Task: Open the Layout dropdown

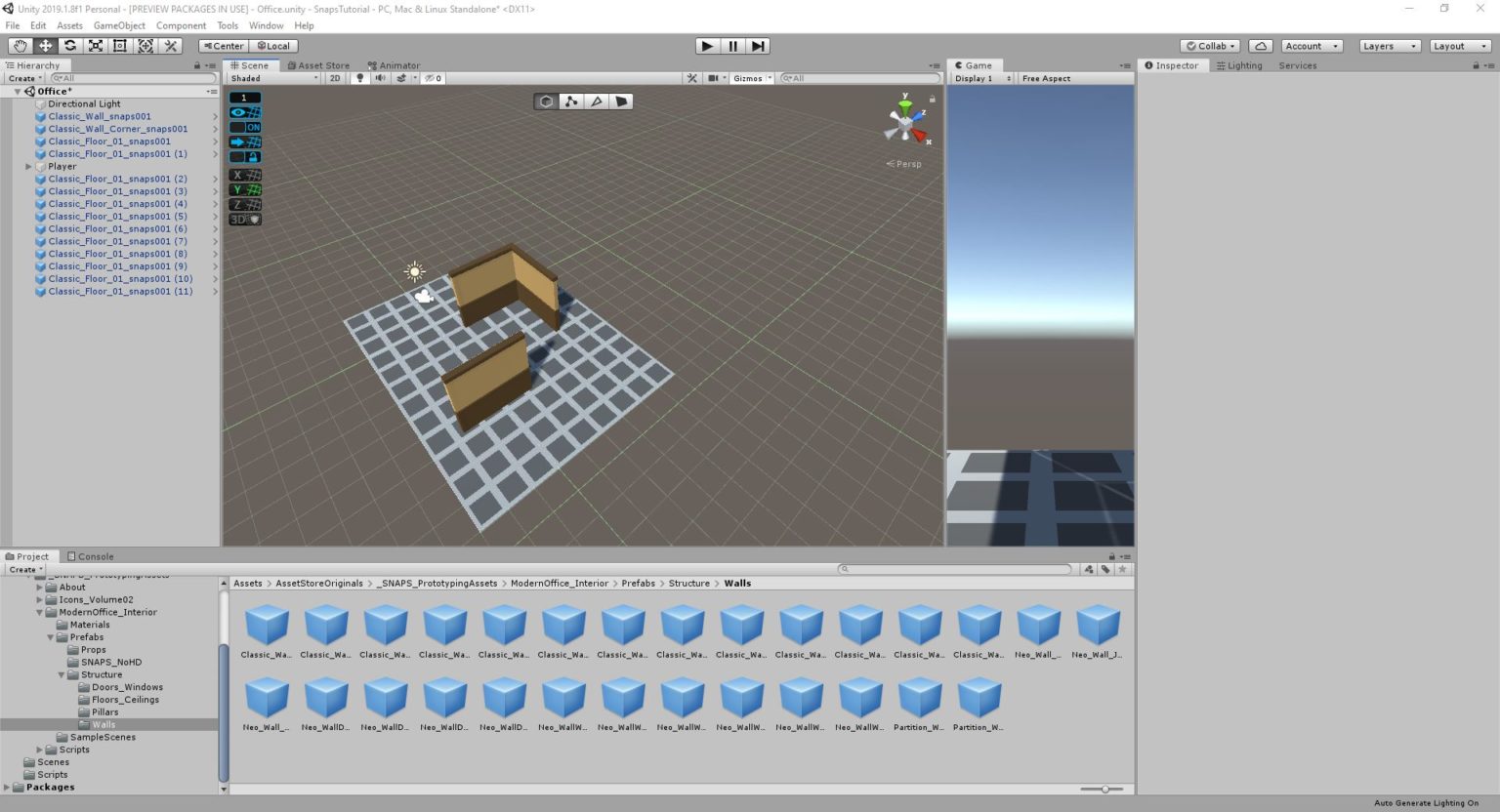Action: pos(1458,45)
